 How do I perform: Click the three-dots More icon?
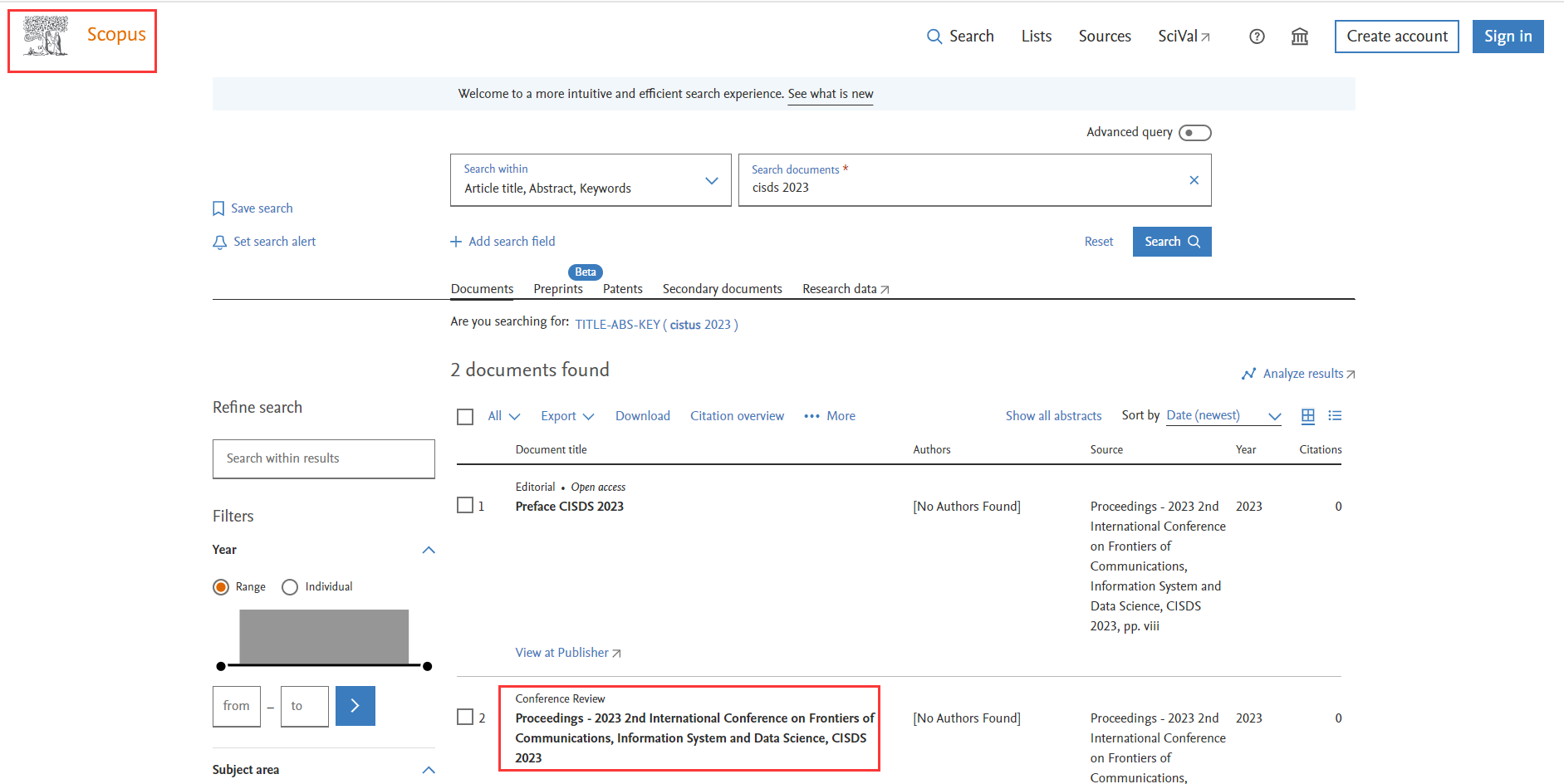[811, 416]
